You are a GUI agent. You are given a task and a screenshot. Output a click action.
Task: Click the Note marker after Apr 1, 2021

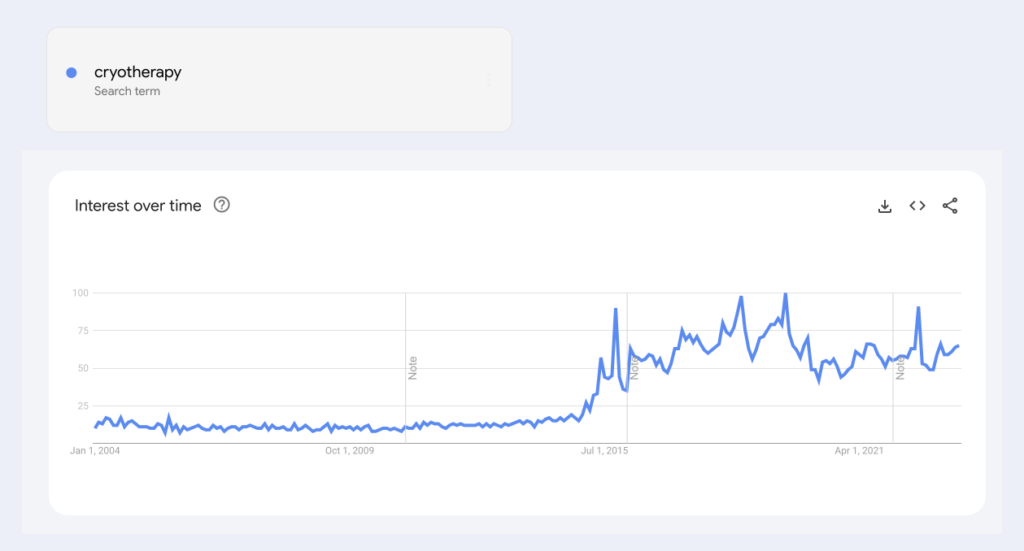pyautogui.click(x=900, y=367)
